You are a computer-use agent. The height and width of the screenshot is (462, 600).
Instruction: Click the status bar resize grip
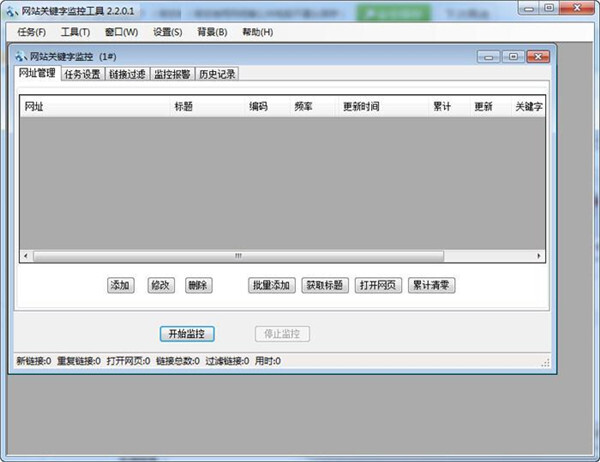546,362
